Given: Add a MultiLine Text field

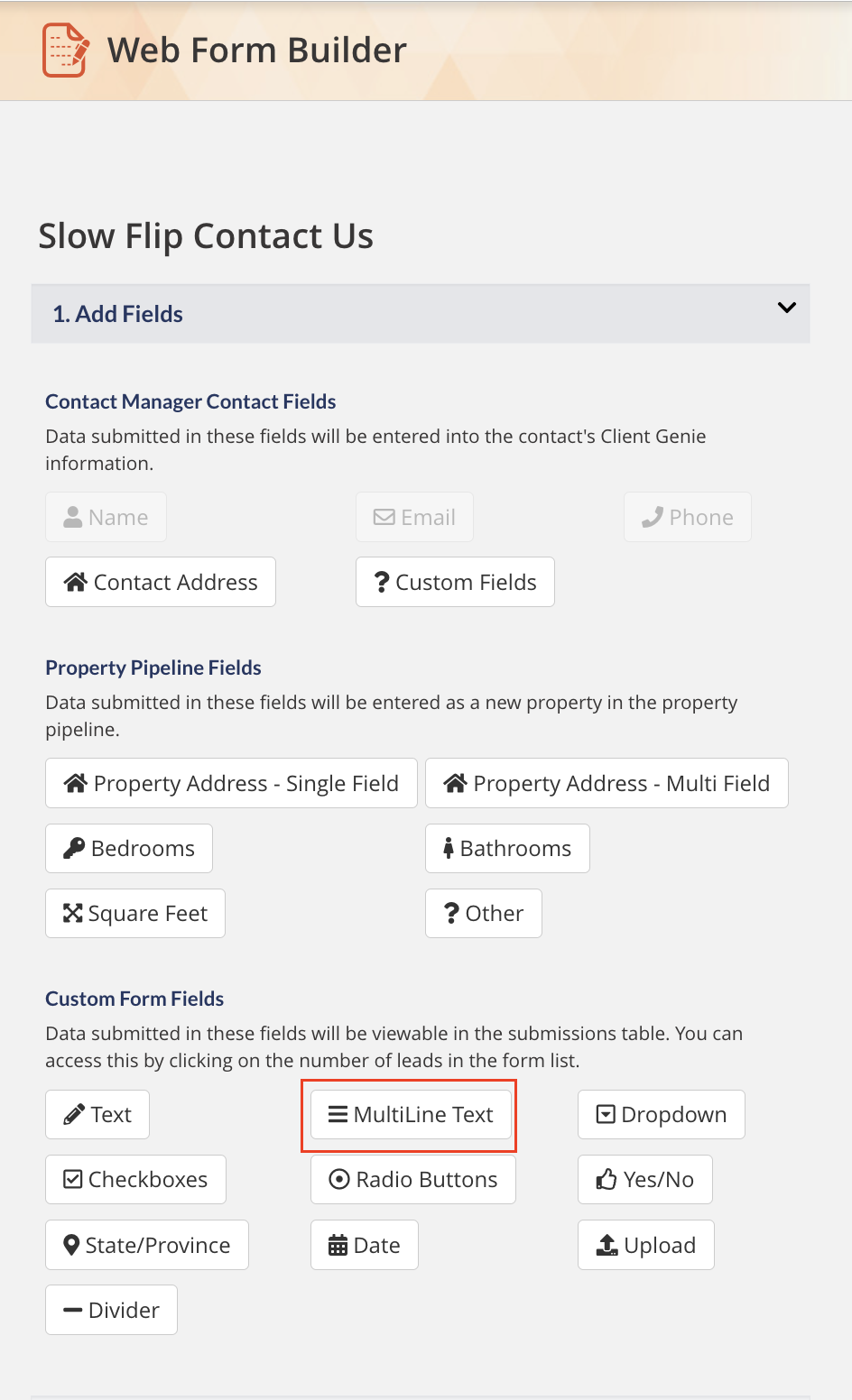Looking at the screenshot, I should click(411, 1114).
